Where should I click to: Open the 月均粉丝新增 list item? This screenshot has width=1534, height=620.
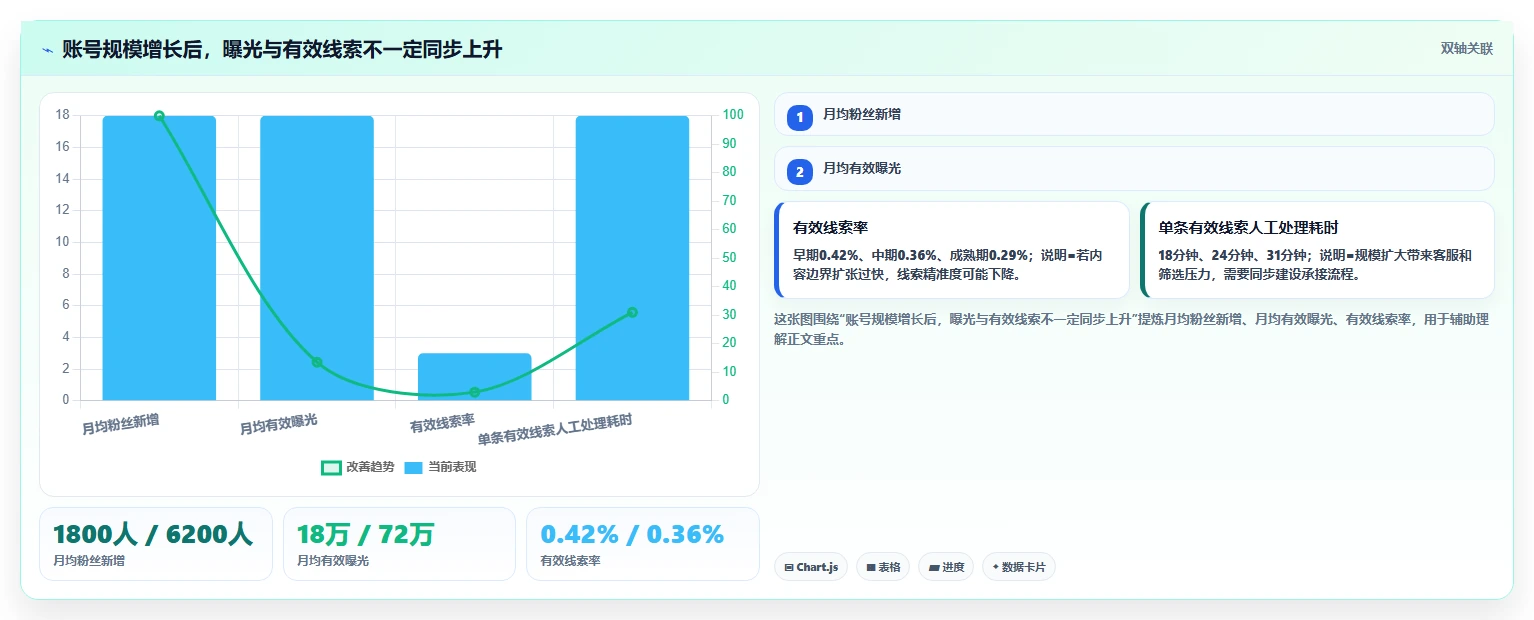1134,114
